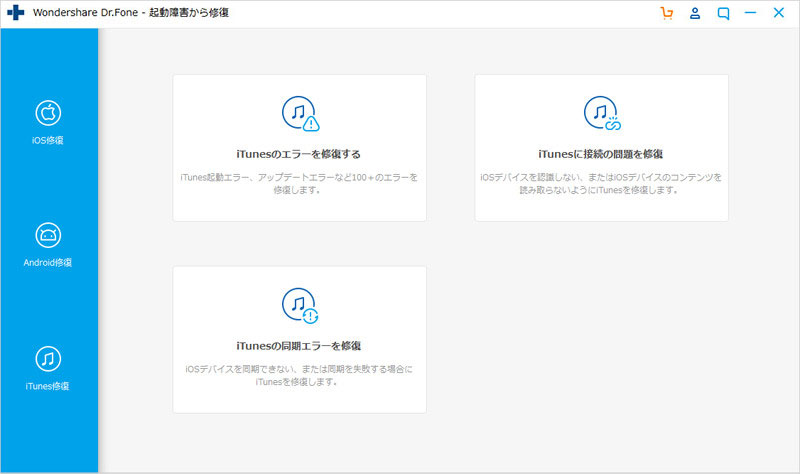The height and width of the screenshot is (474, 800).
Task: Switch to the iOS修復 sidebar label
Action: 47,140
